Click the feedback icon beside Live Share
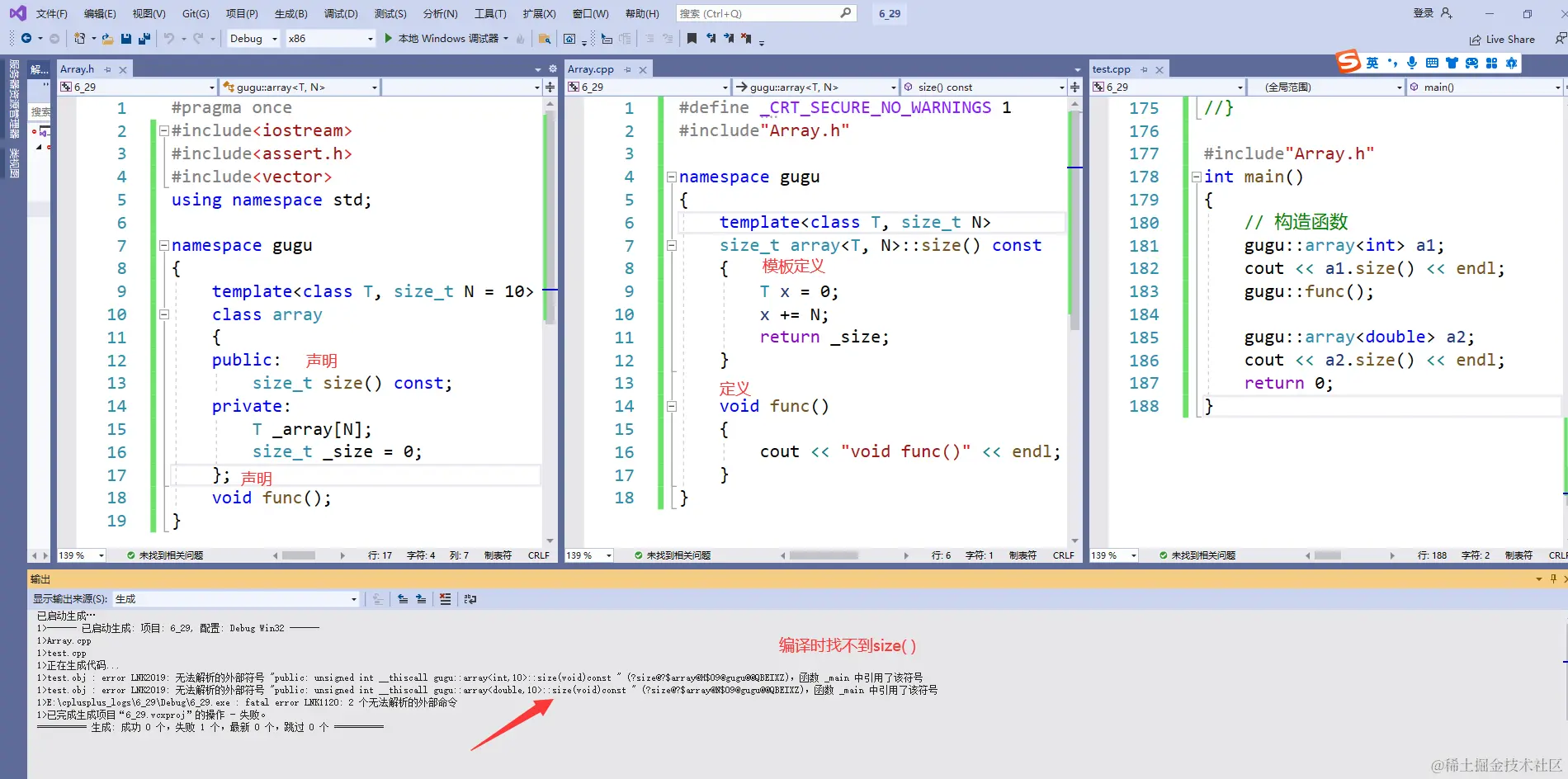The width and height of the screenshot is (1568, 779). coord(1560,39)
